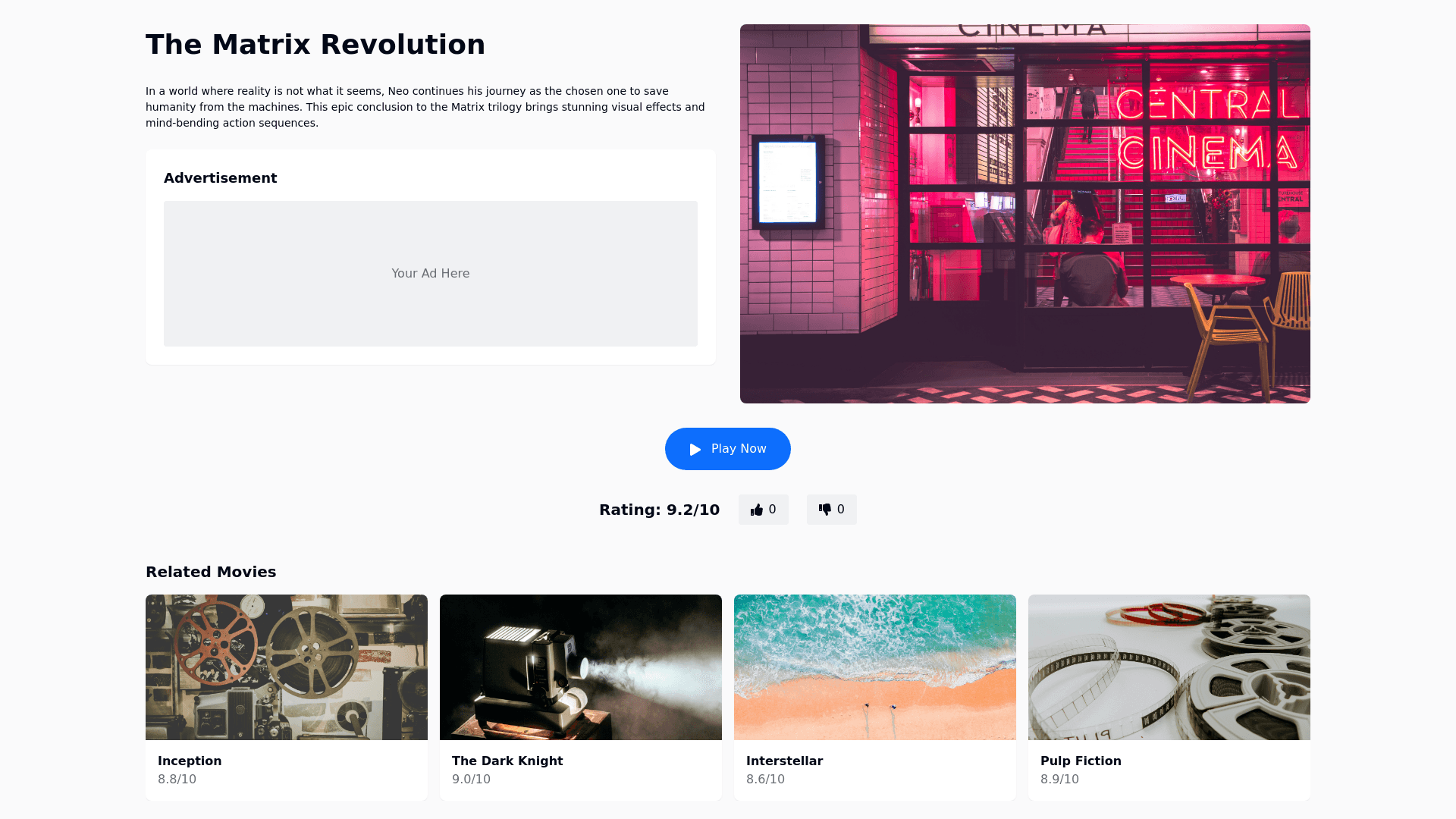Click the Central Cinema poster image

tap(1025, 214)
